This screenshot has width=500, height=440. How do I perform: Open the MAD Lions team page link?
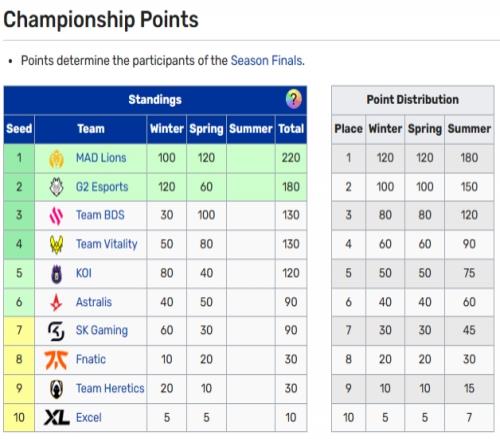pyautogui.click(x=101, y=158)
